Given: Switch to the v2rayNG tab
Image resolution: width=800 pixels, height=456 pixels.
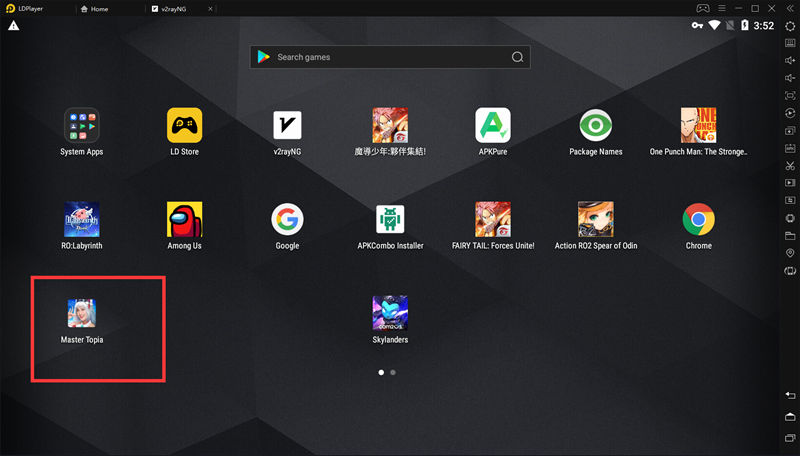Looking at the screenshot, I should click(169, 9).
